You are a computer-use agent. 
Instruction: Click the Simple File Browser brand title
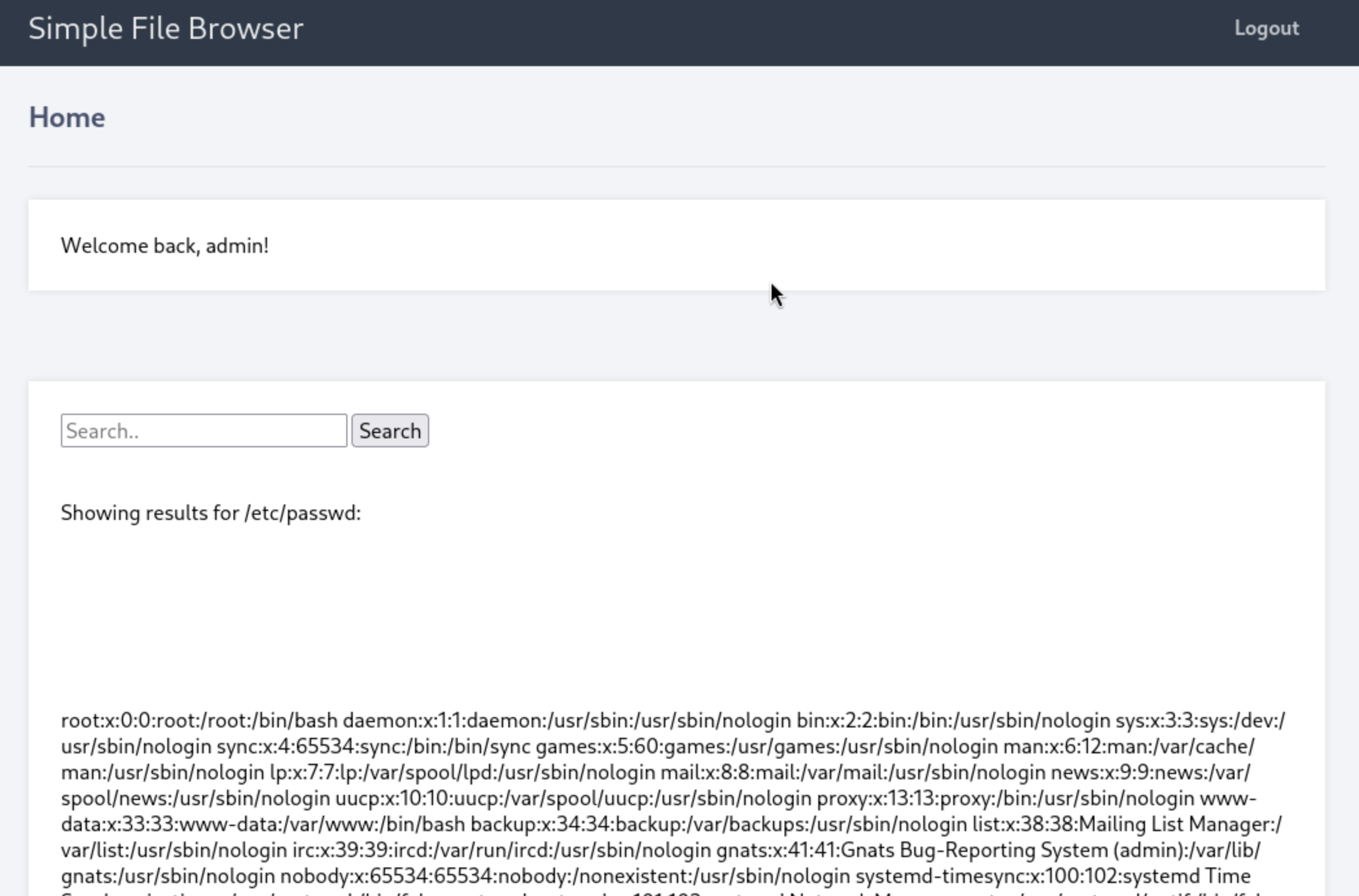[x=166, y=29]
